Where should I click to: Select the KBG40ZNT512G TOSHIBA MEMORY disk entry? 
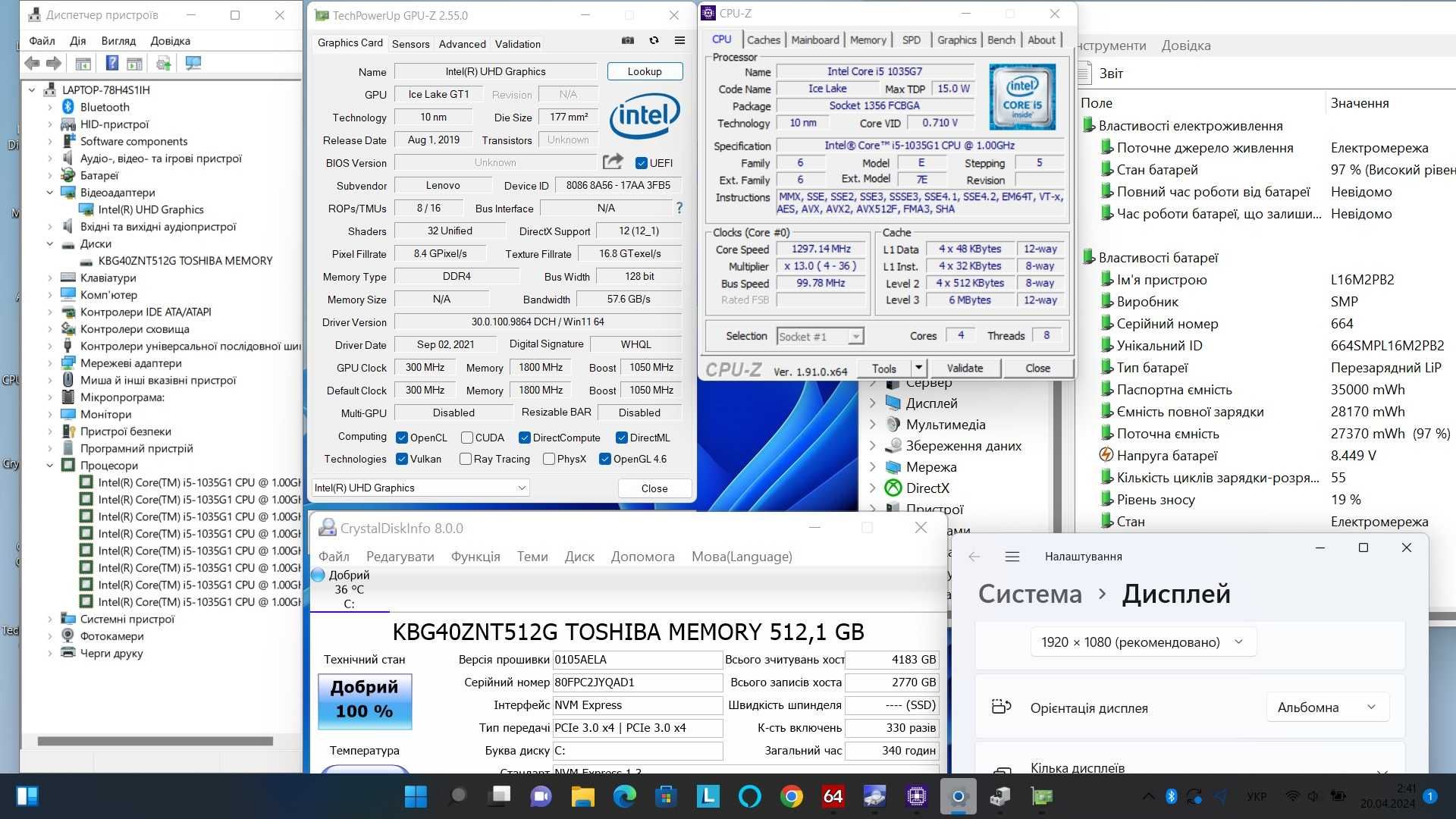(185, 261)
